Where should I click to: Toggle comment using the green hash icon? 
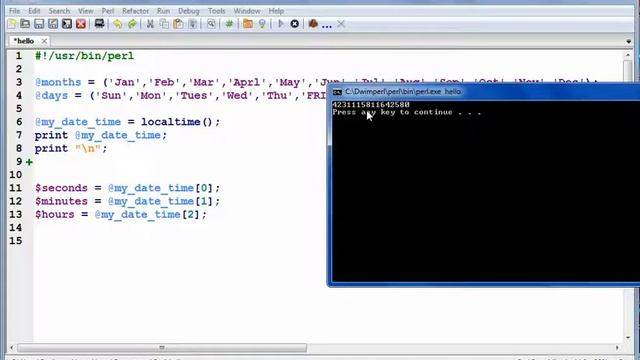(x=229, y=24)
